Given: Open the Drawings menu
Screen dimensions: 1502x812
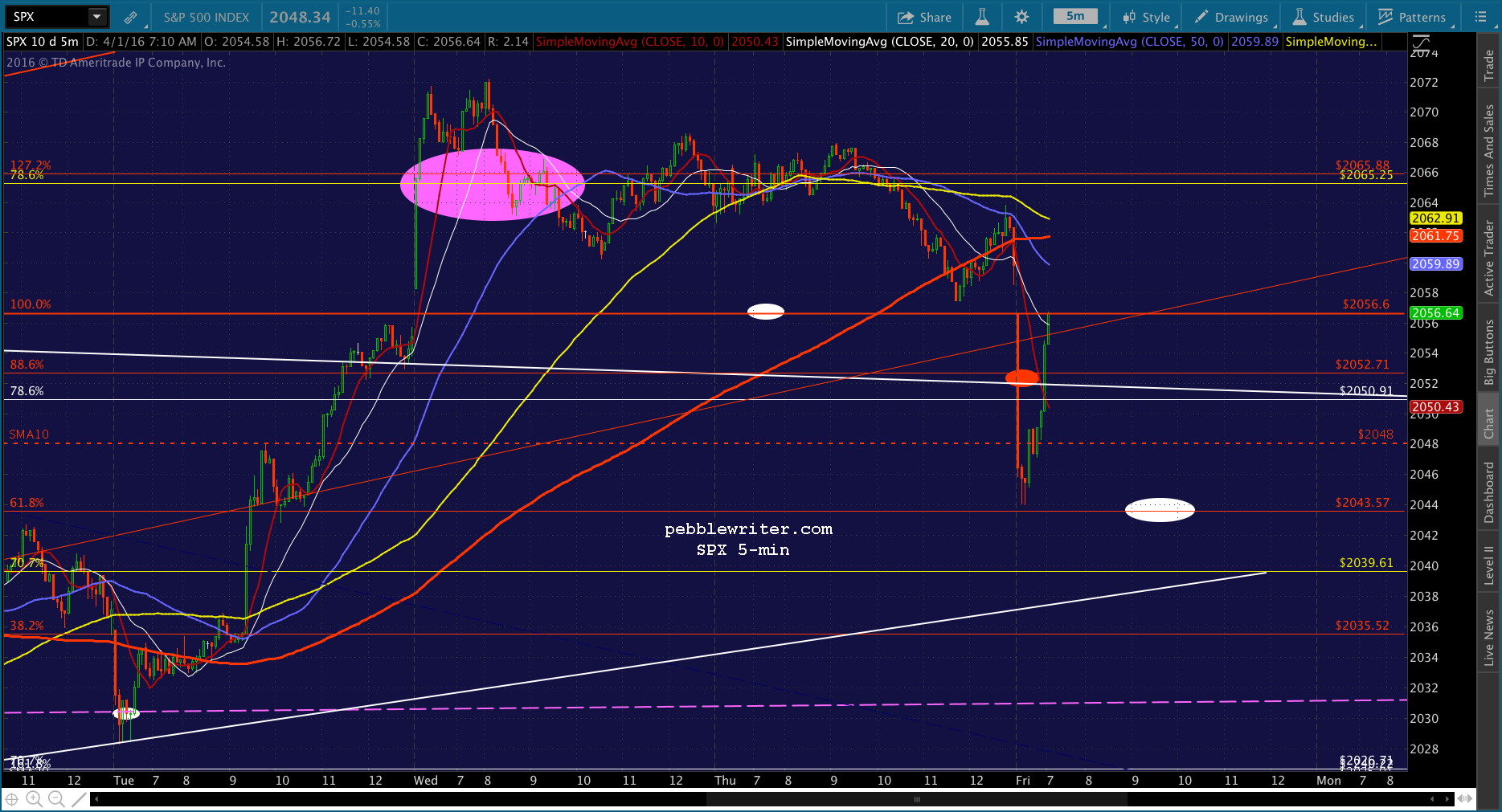Looking at the screenshot, I should coord(1231,17).
